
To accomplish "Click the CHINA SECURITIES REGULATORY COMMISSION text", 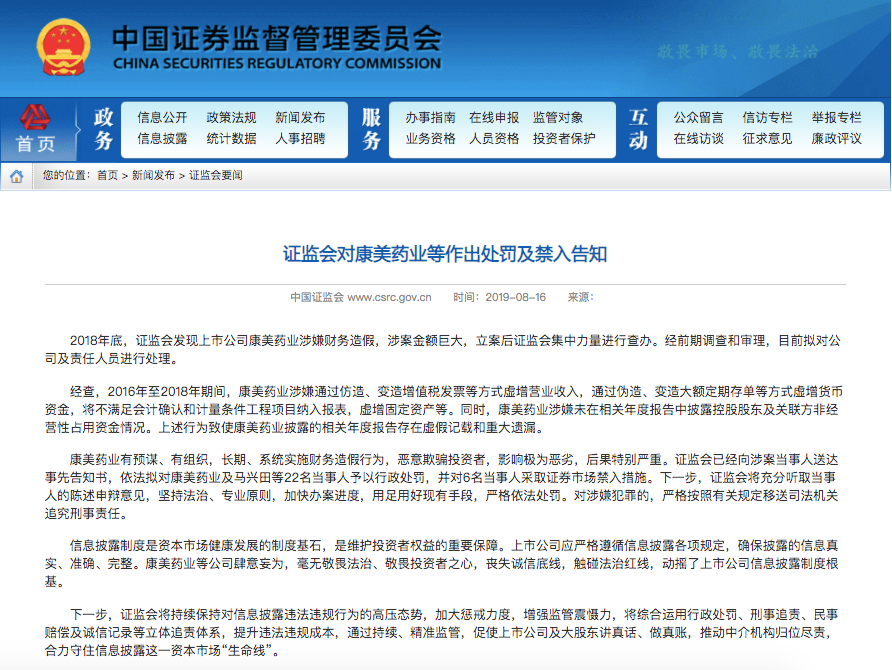I will point(276,63).
